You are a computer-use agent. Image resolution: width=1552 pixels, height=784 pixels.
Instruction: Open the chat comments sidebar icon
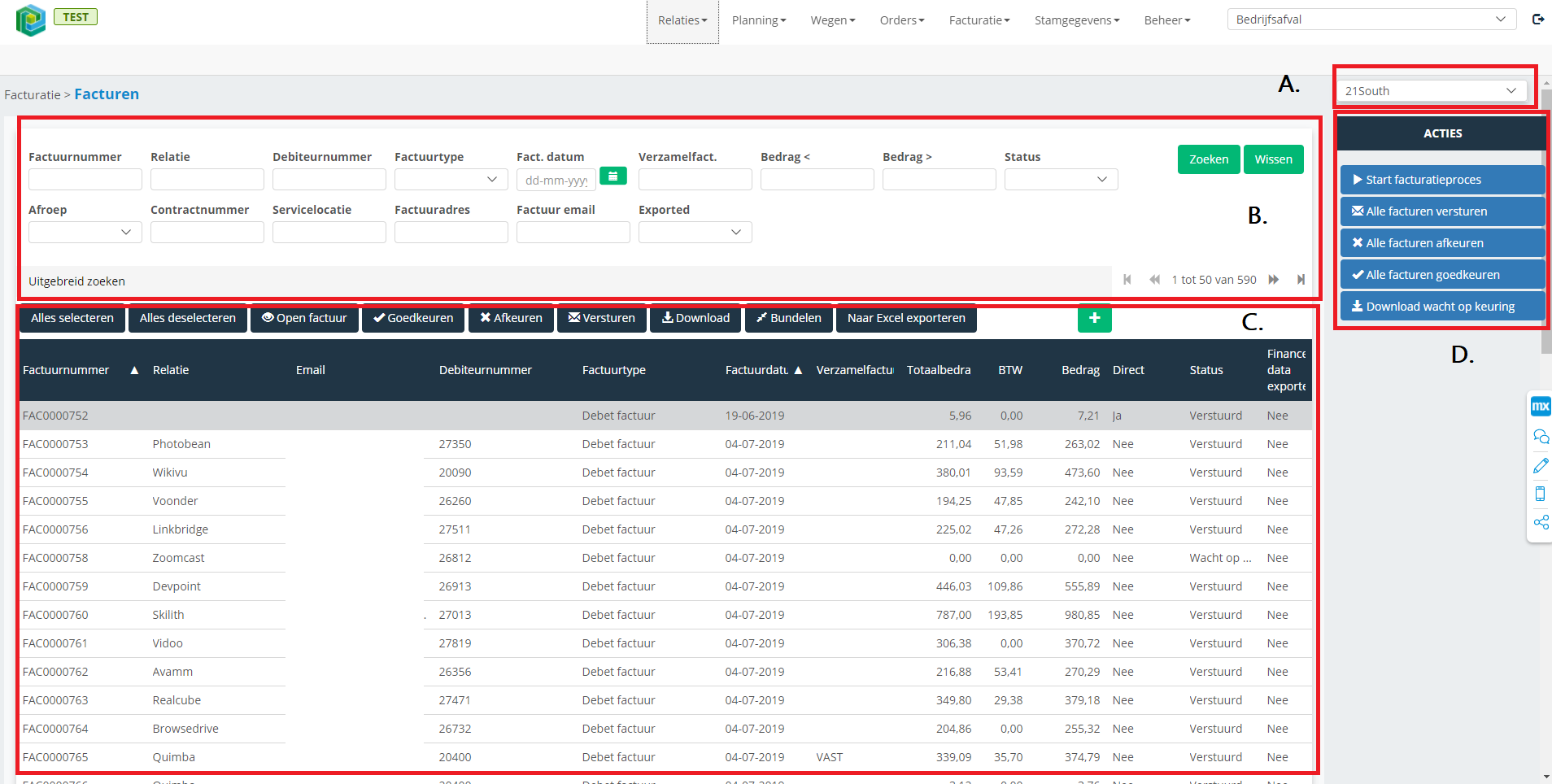[x=1541, y=437]
